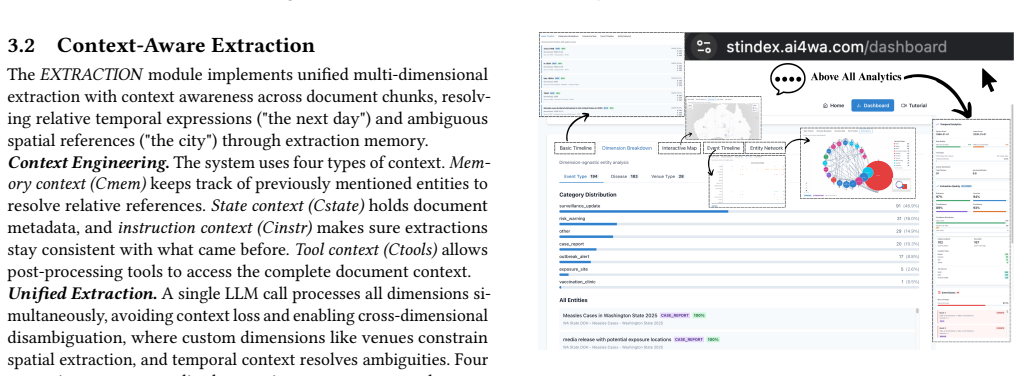Select the Venue Type 28 sub-tab
Screen dimensions: 1020x376
(667, 176)
